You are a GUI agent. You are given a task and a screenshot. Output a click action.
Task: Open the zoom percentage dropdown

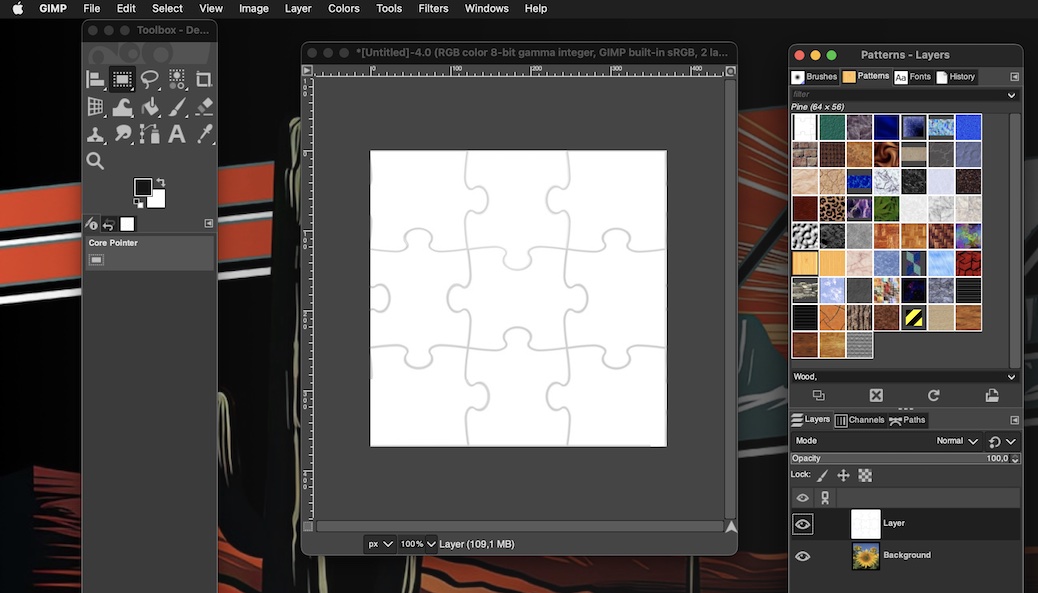[x=418, y=544]
